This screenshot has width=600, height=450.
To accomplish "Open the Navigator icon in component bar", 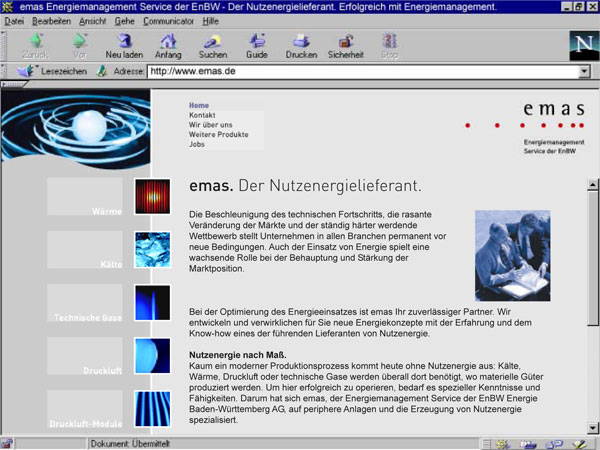I will pos(502,444).
